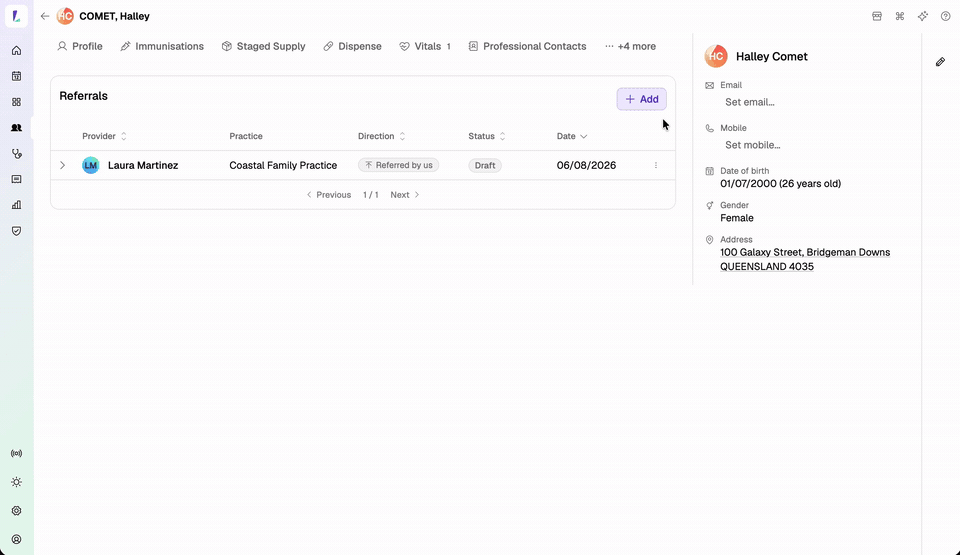Open the command key icon in top bar
The height and width of the screenshot is (555, 960).
[x=899, y=17]
